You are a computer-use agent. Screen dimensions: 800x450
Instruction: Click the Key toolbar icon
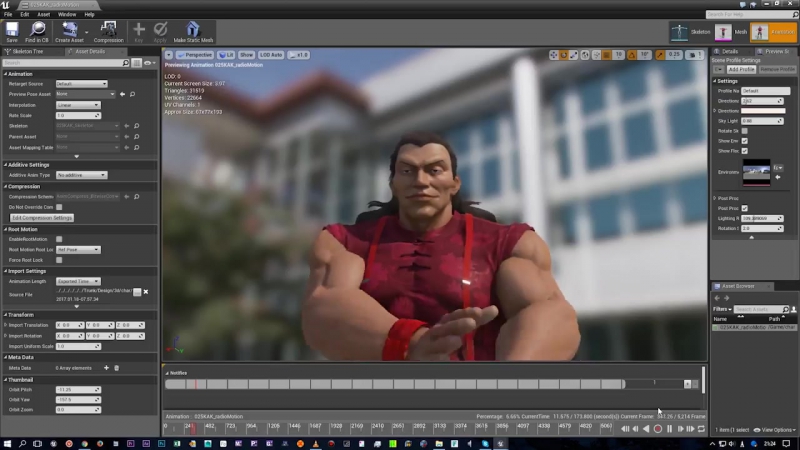[138, 32]
